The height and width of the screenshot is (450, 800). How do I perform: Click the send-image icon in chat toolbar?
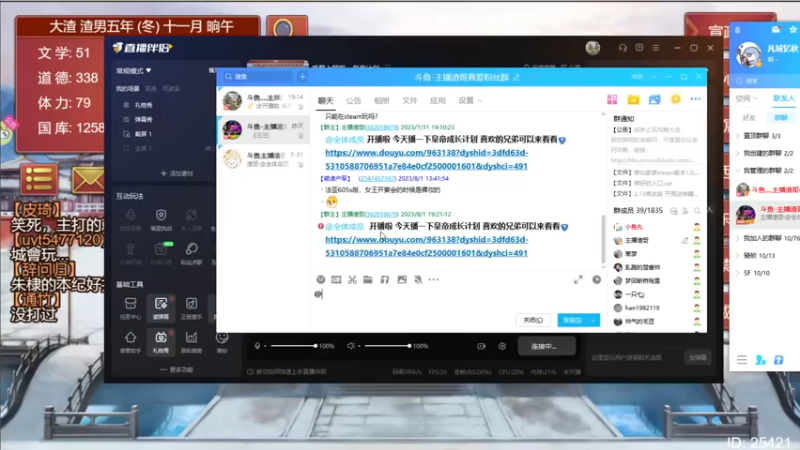coord(402,280)
